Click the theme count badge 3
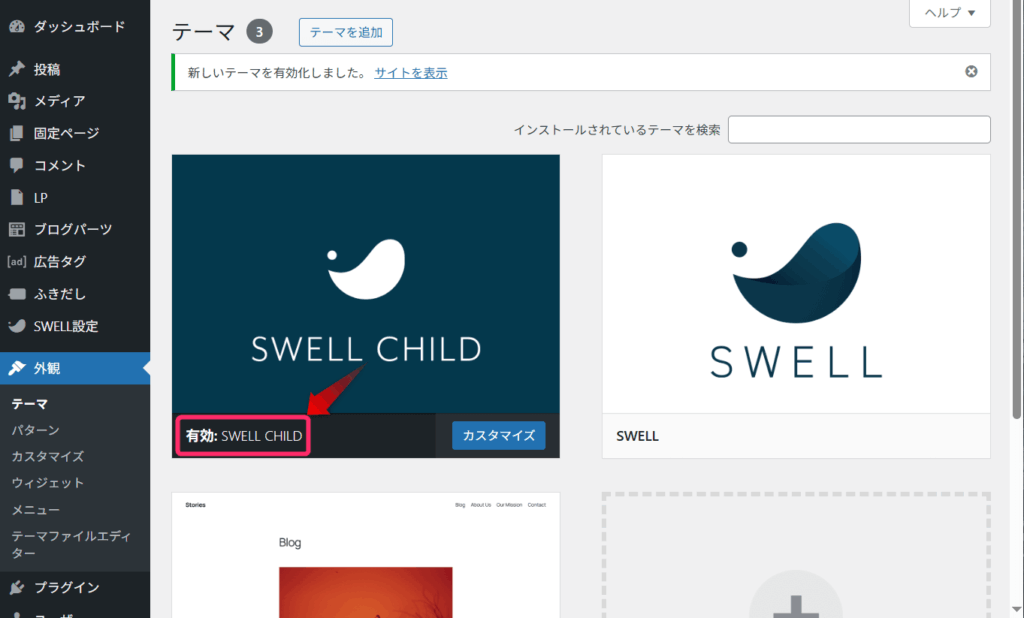Viewport: 1024px width, 618px height. pyautogui.click(x=259, y=31)
